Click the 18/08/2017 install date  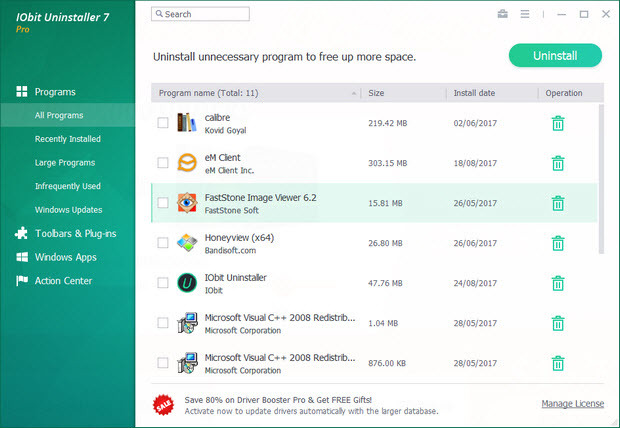click(x=475, y=163)
